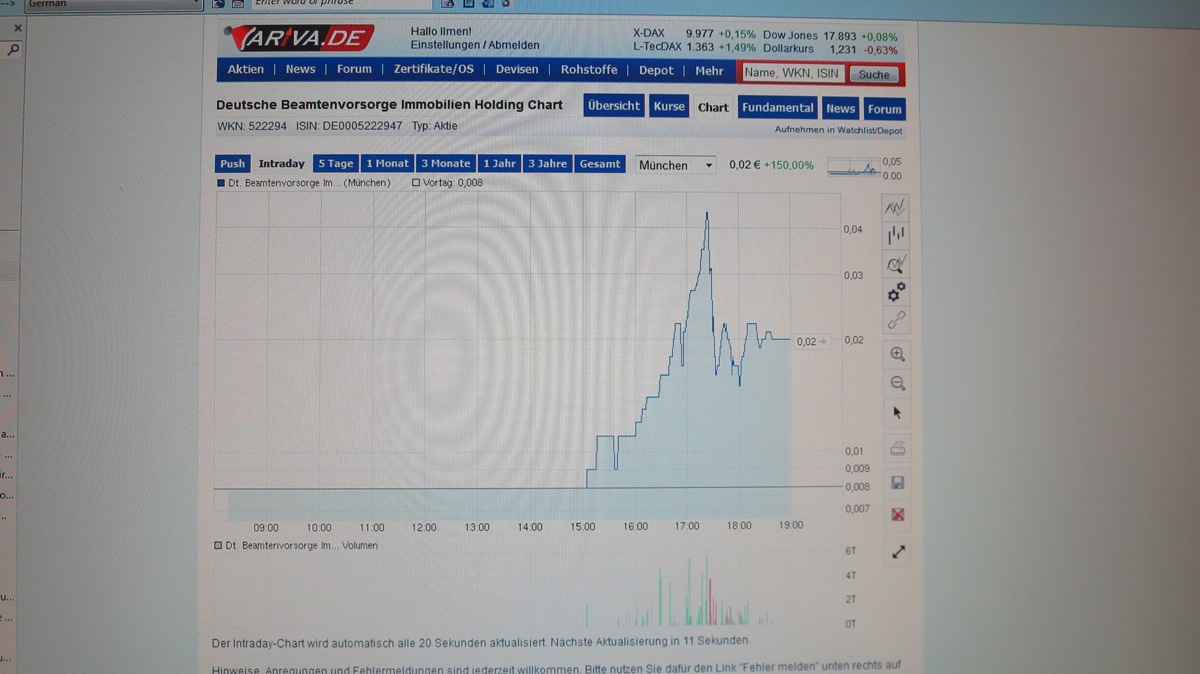Open the Einstellungen link

coord(444,45)
